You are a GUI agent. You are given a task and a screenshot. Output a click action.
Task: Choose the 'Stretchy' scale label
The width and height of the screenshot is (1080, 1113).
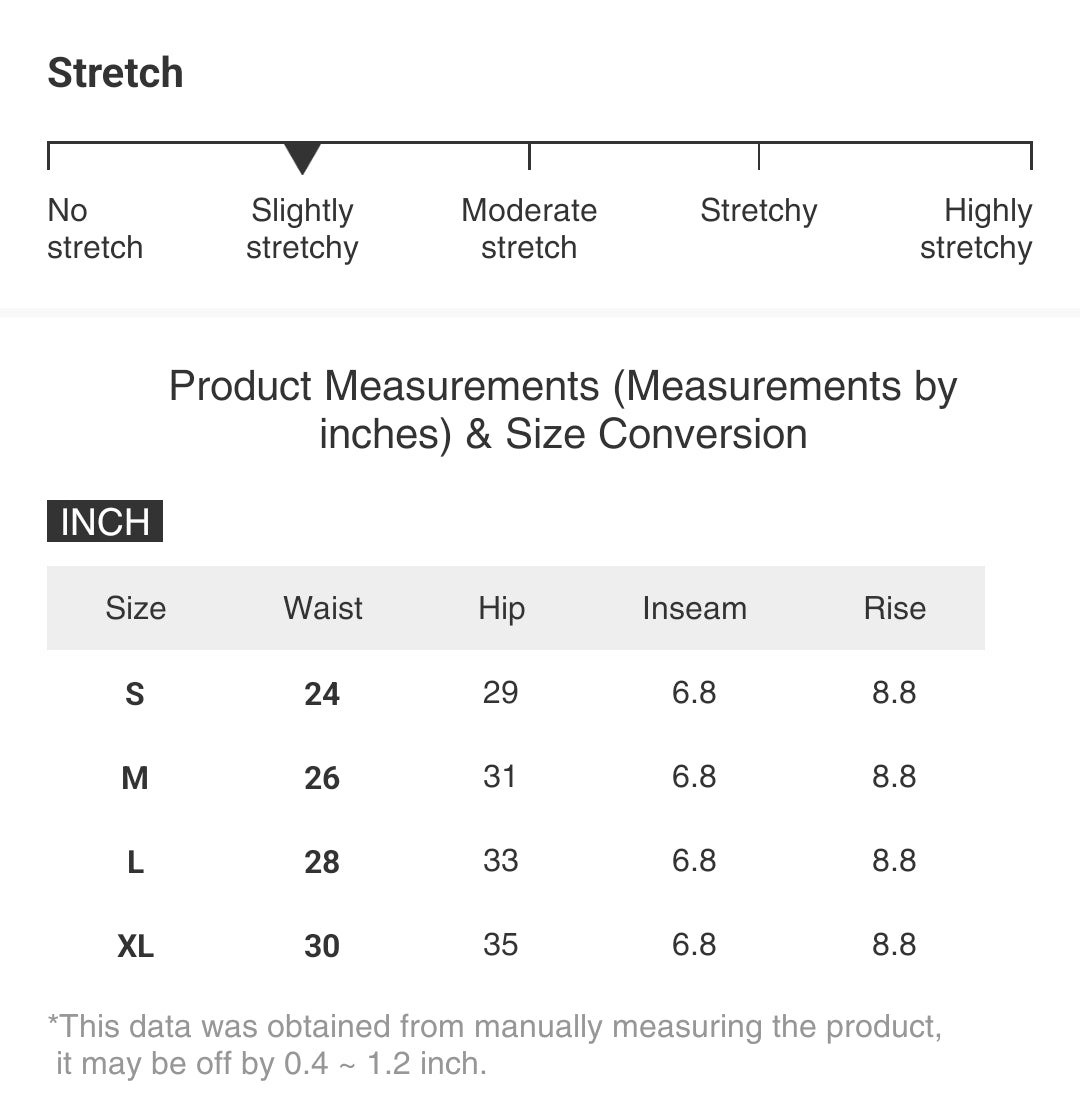tap(759, 211)
